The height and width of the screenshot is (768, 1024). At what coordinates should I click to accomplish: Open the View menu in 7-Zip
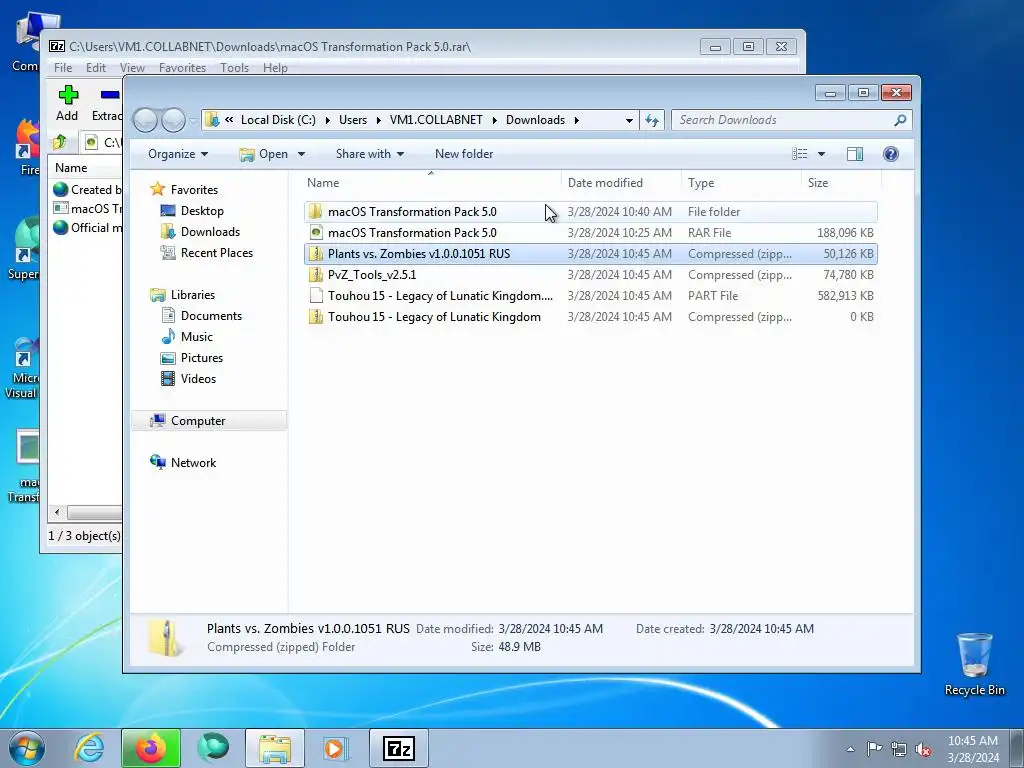(x=132, y=68)
